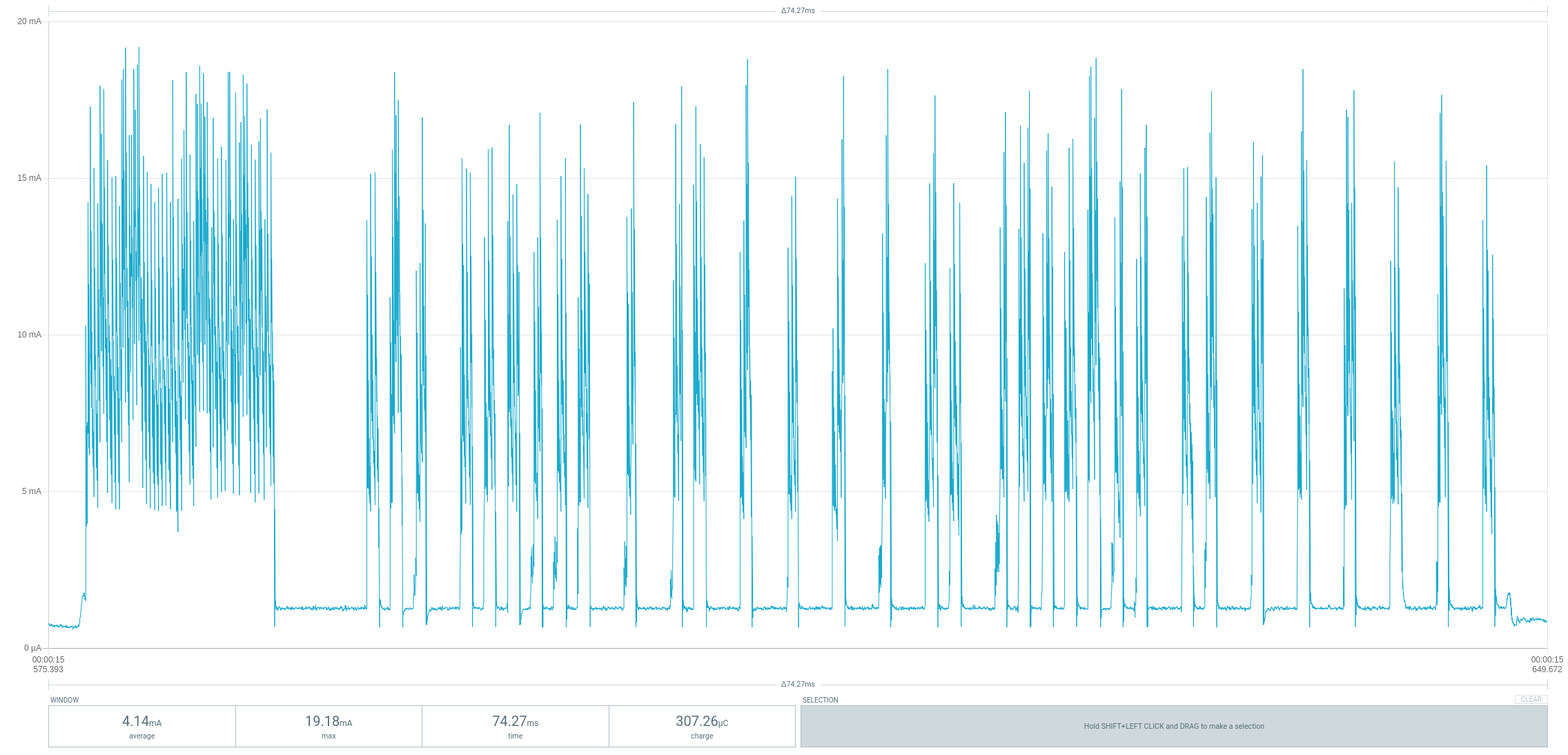Click the 15 mA y-axis label
This screenshot has width=1568, height=755.
(x=29, y=178)
